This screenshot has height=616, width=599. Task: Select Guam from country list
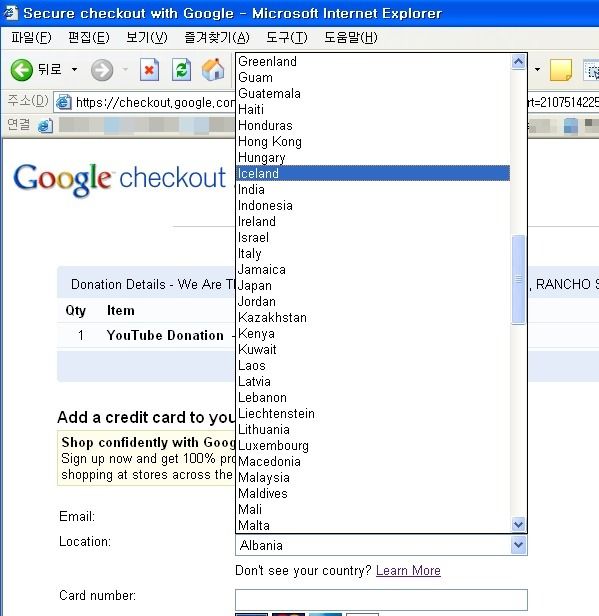(373, 77)
